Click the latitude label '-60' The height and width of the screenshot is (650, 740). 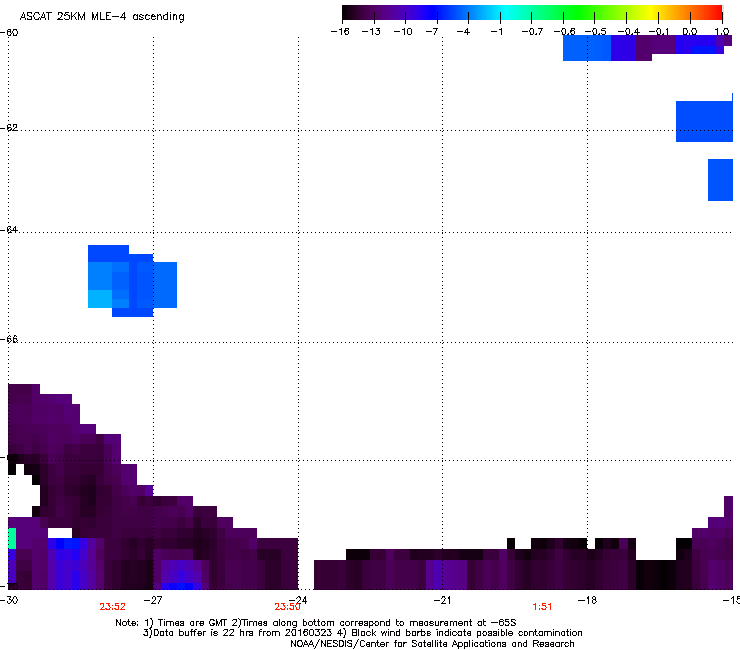9,33
